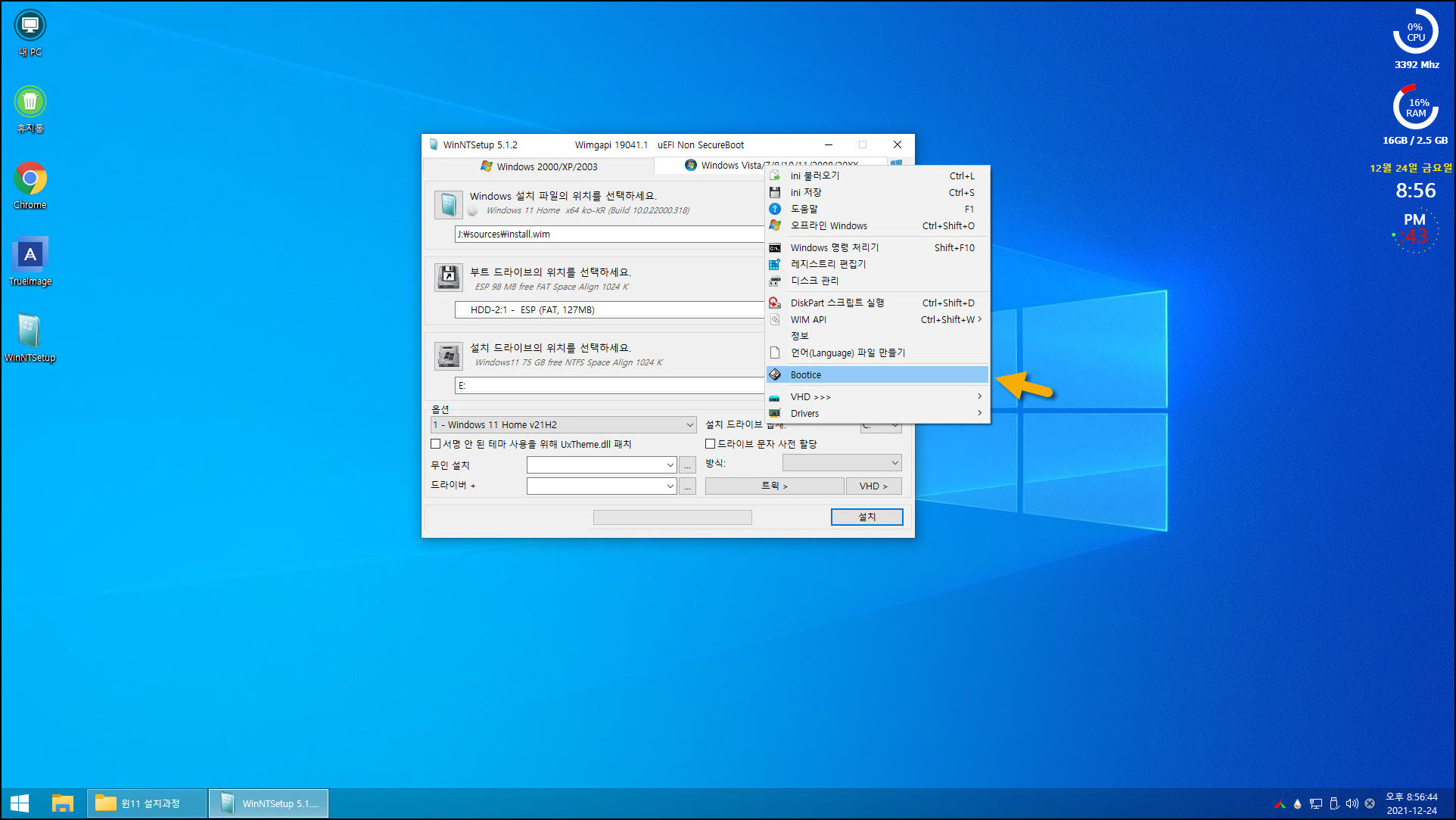Click the install progress bar
Viewport: 1456px width, 820px height.
[x=672, y=517]
